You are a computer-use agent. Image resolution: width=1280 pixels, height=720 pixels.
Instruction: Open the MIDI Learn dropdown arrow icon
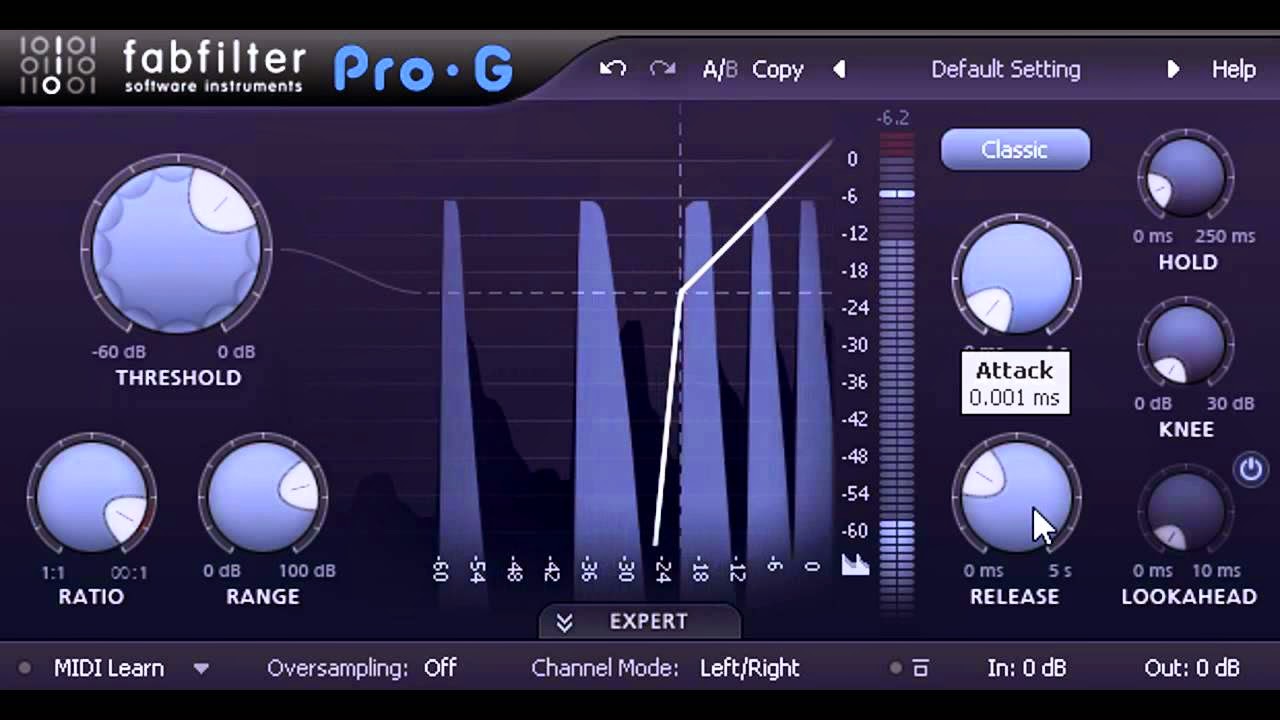(202, 668)
